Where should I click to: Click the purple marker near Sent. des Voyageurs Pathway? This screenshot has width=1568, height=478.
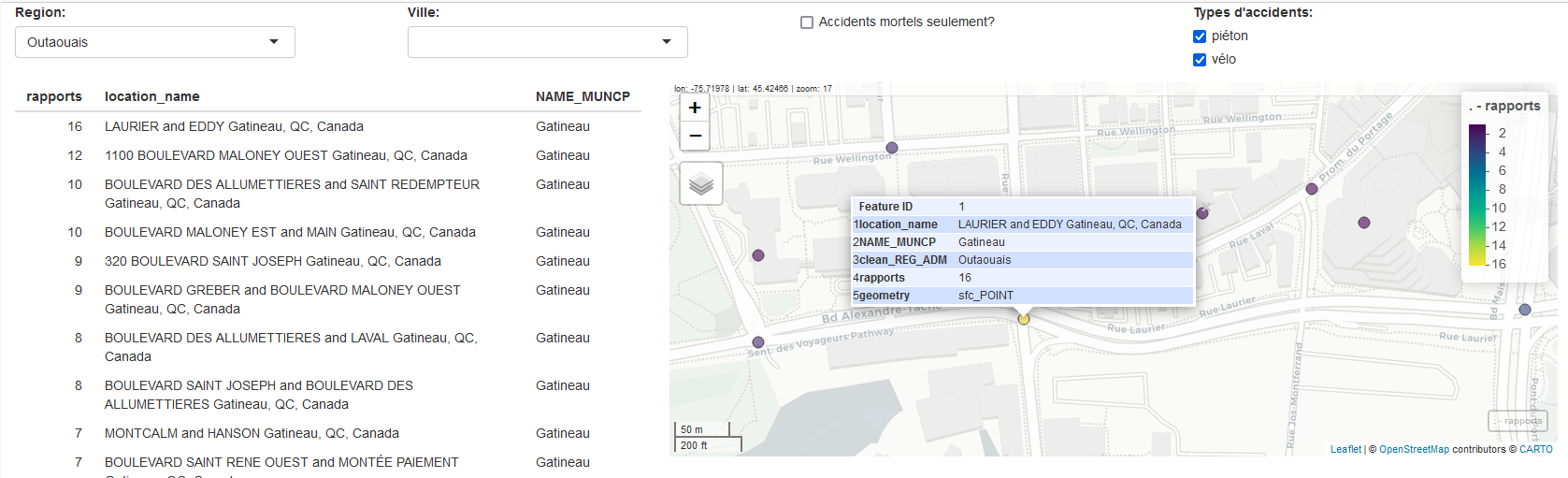[758, 342]
